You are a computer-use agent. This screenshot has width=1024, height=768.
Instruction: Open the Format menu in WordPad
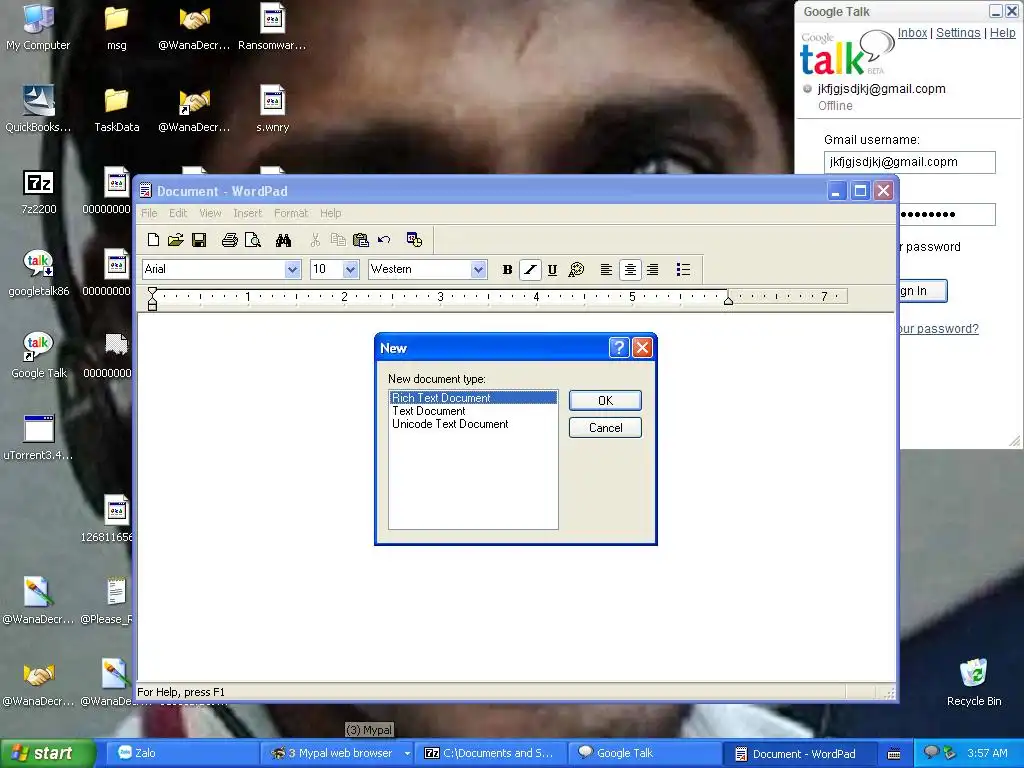291,213
